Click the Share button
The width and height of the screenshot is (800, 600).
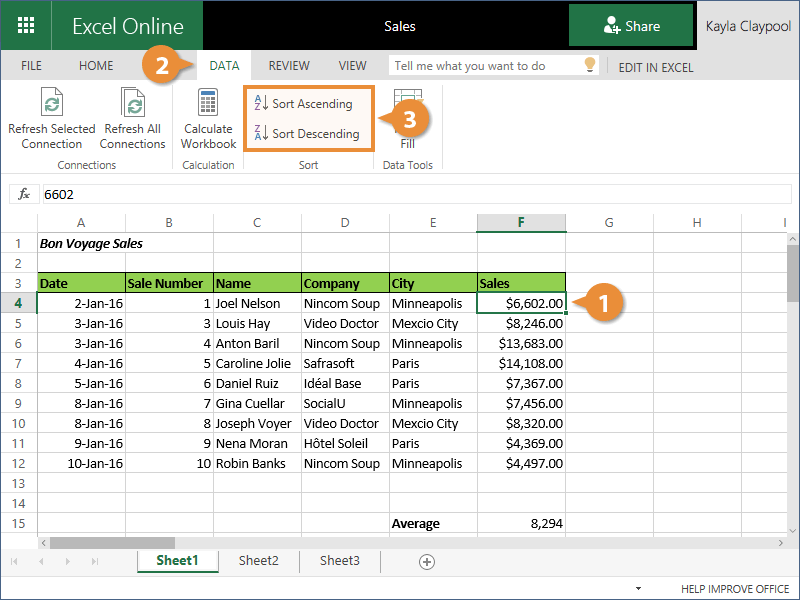click(631, 26)
